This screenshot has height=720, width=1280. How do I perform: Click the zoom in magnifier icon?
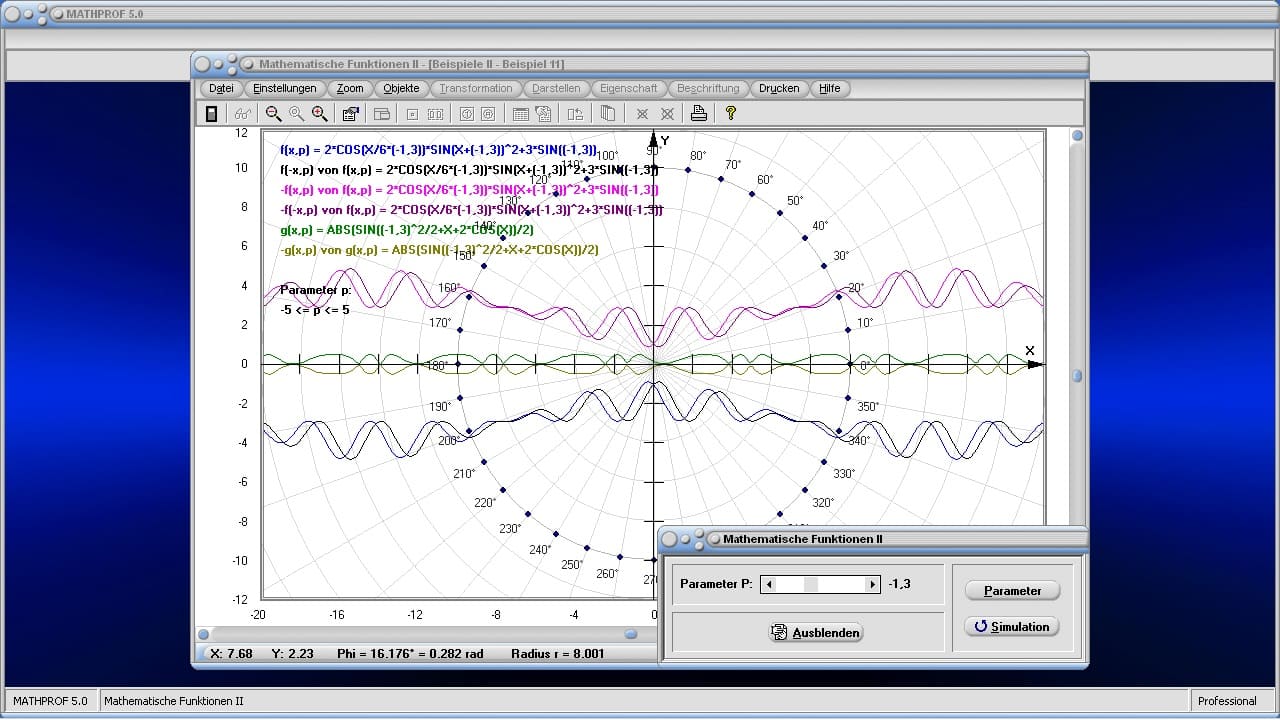click(319, 114)
